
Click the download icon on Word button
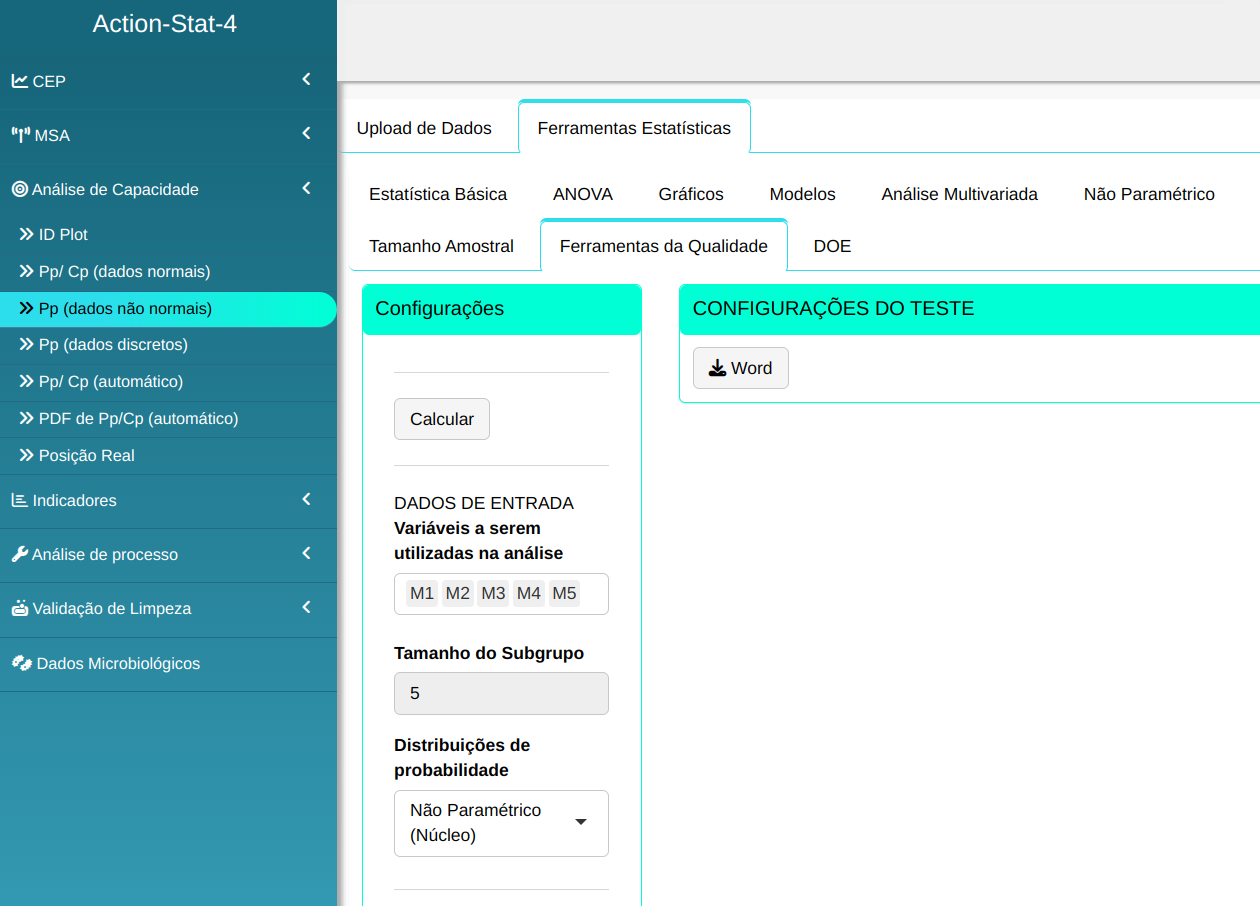click(x=717, y=368)
